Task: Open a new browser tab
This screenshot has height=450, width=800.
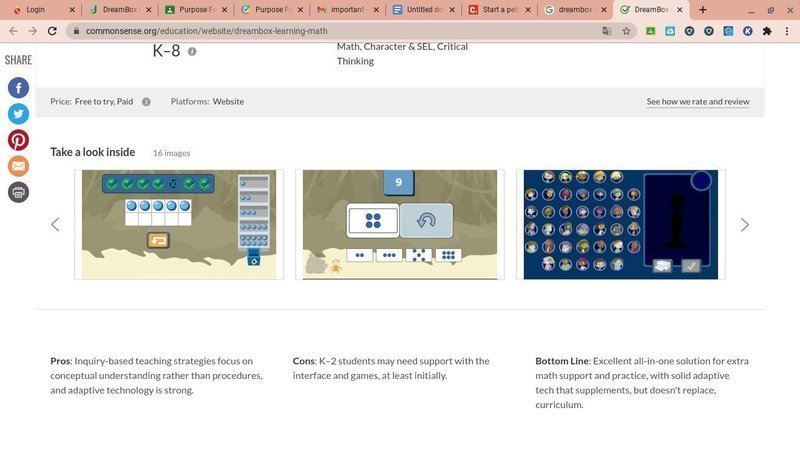Action: [x=703, y=10]
